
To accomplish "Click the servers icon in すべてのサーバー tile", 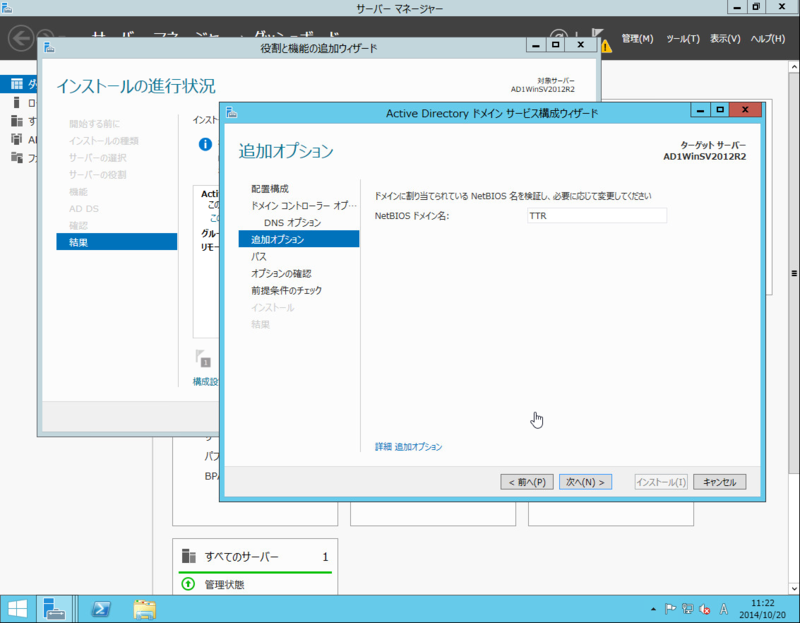I will coord(189,556).
